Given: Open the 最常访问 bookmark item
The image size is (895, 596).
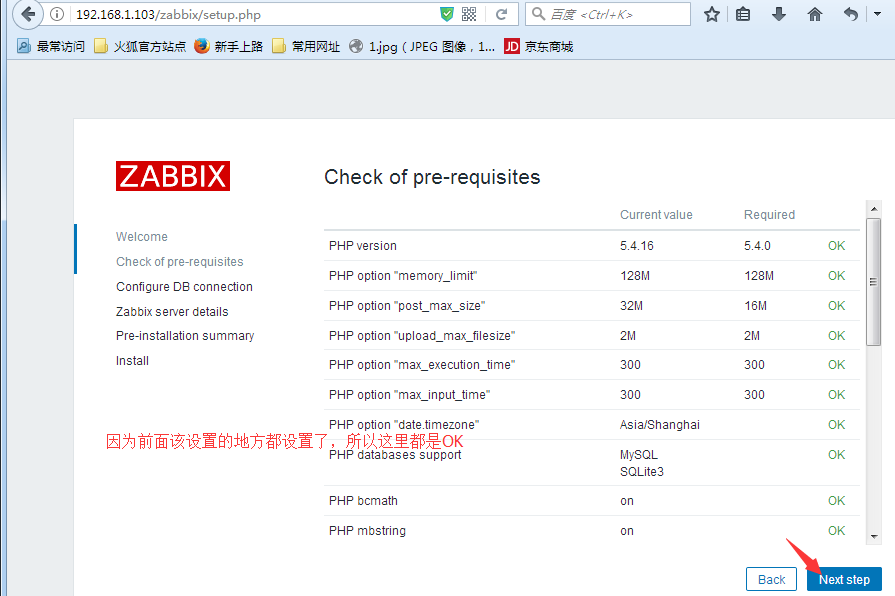Looking at the screenshot, I should [x=51, y=46].
